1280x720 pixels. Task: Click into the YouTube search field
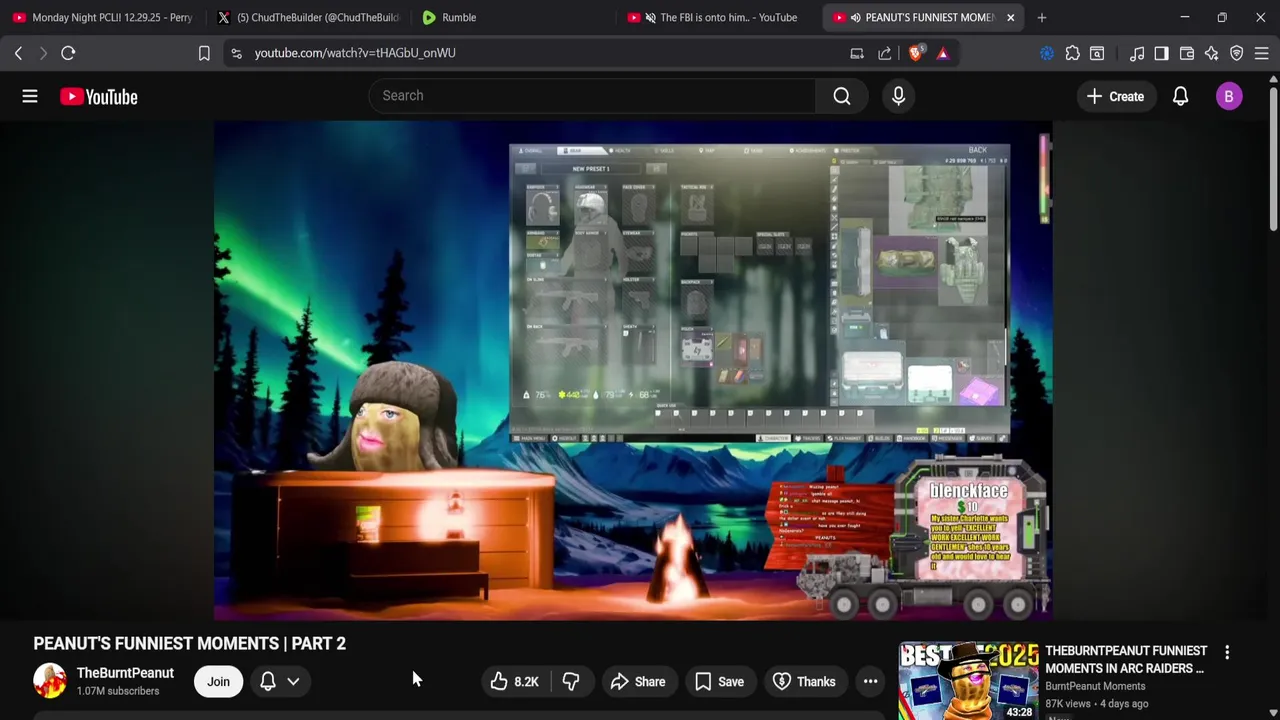coord(592,96)
